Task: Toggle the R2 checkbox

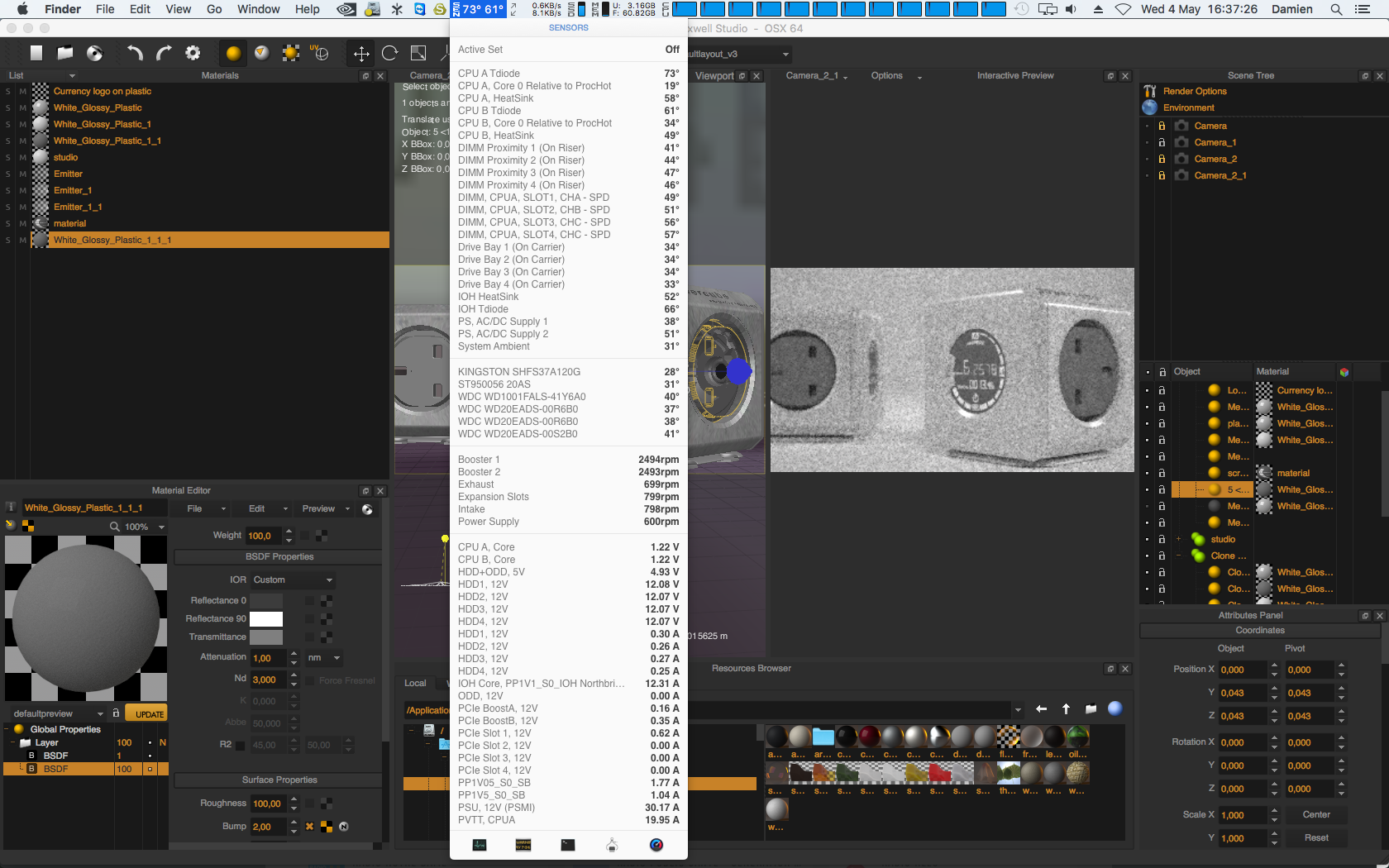Action: tap(241, 746)
